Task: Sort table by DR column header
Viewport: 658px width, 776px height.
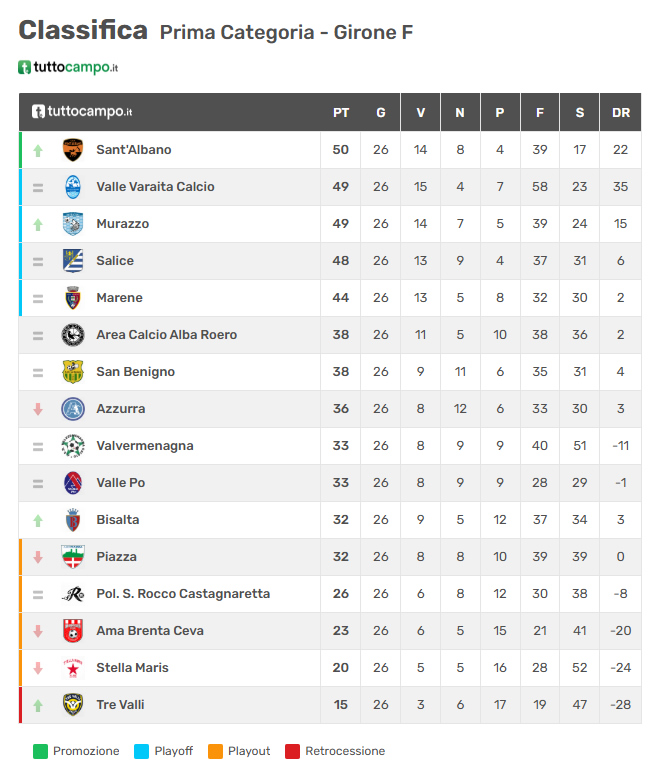Action: (x=620, y=113)
